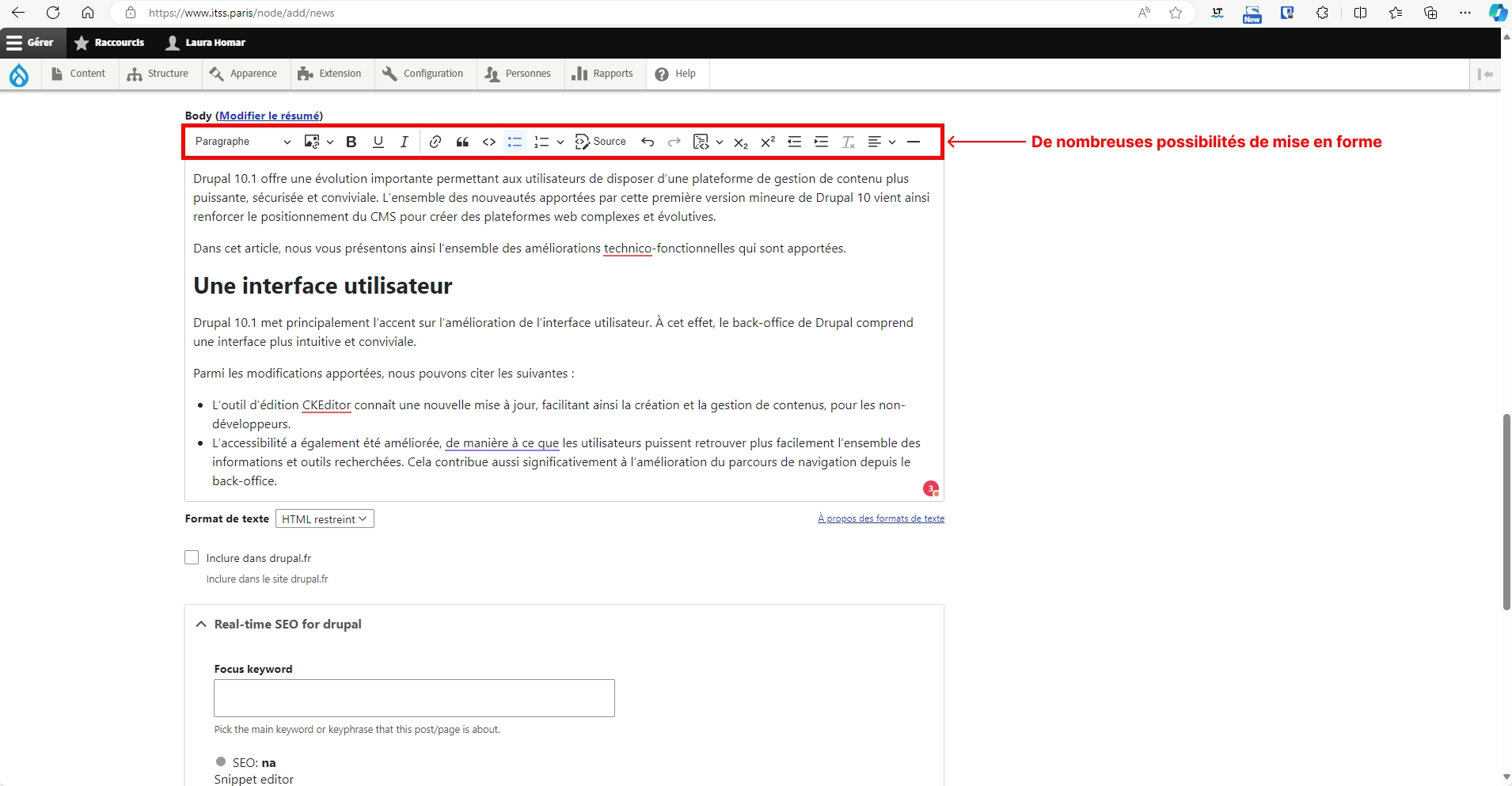Open the Source editing view

pos(601,142)
